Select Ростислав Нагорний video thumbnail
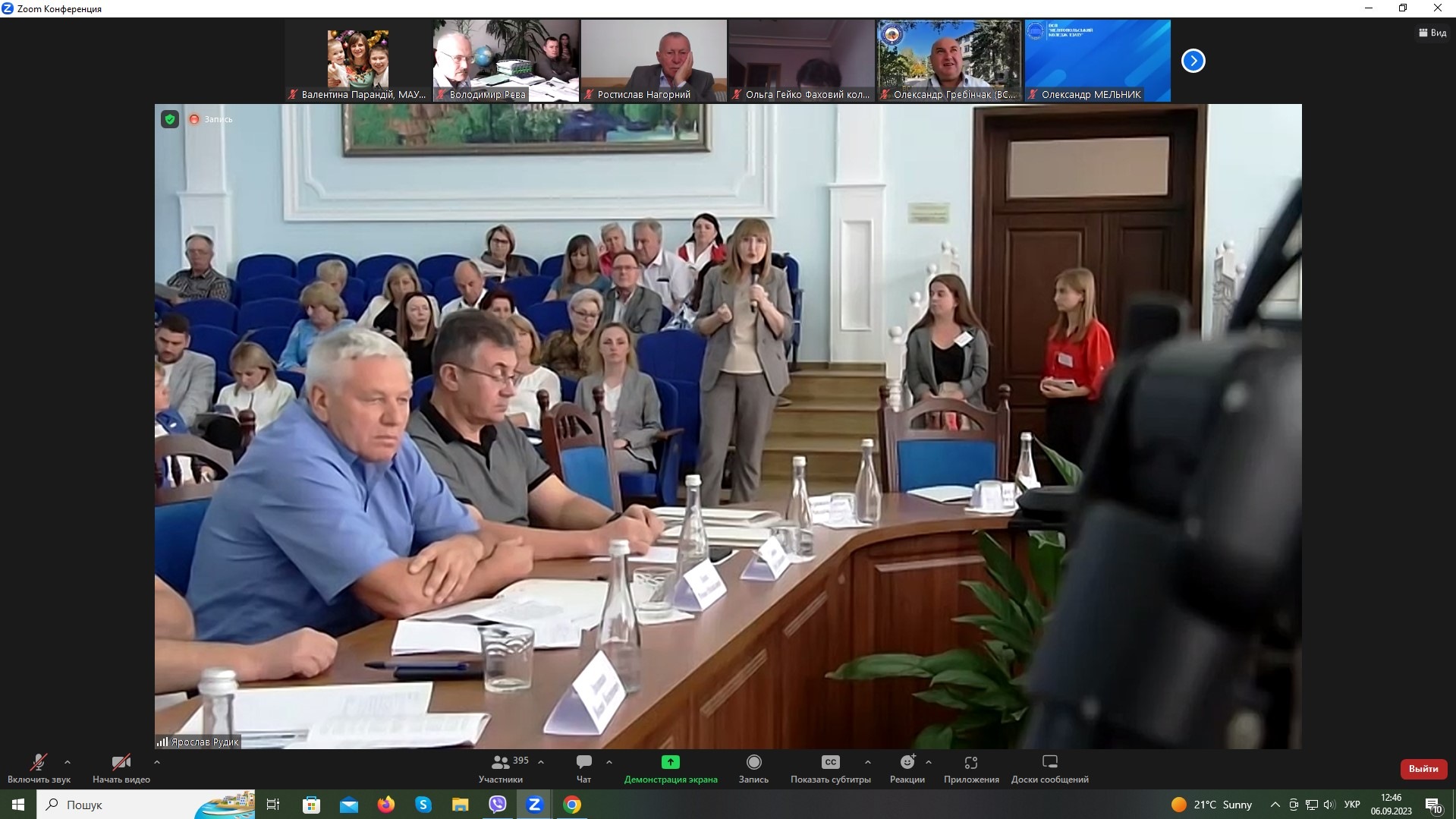 [653, 60]
